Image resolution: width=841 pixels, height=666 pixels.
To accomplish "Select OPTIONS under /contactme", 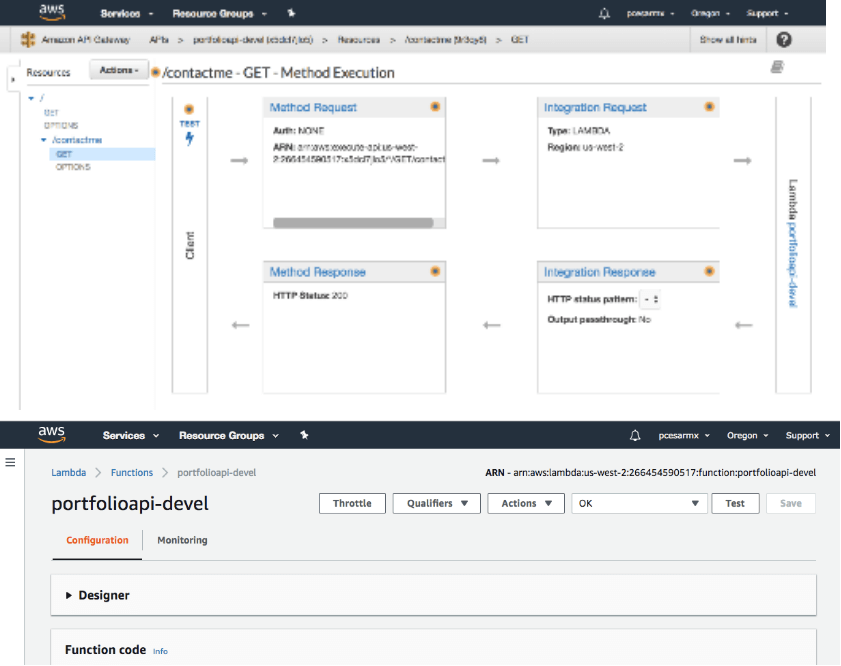I will click(73, 167).
